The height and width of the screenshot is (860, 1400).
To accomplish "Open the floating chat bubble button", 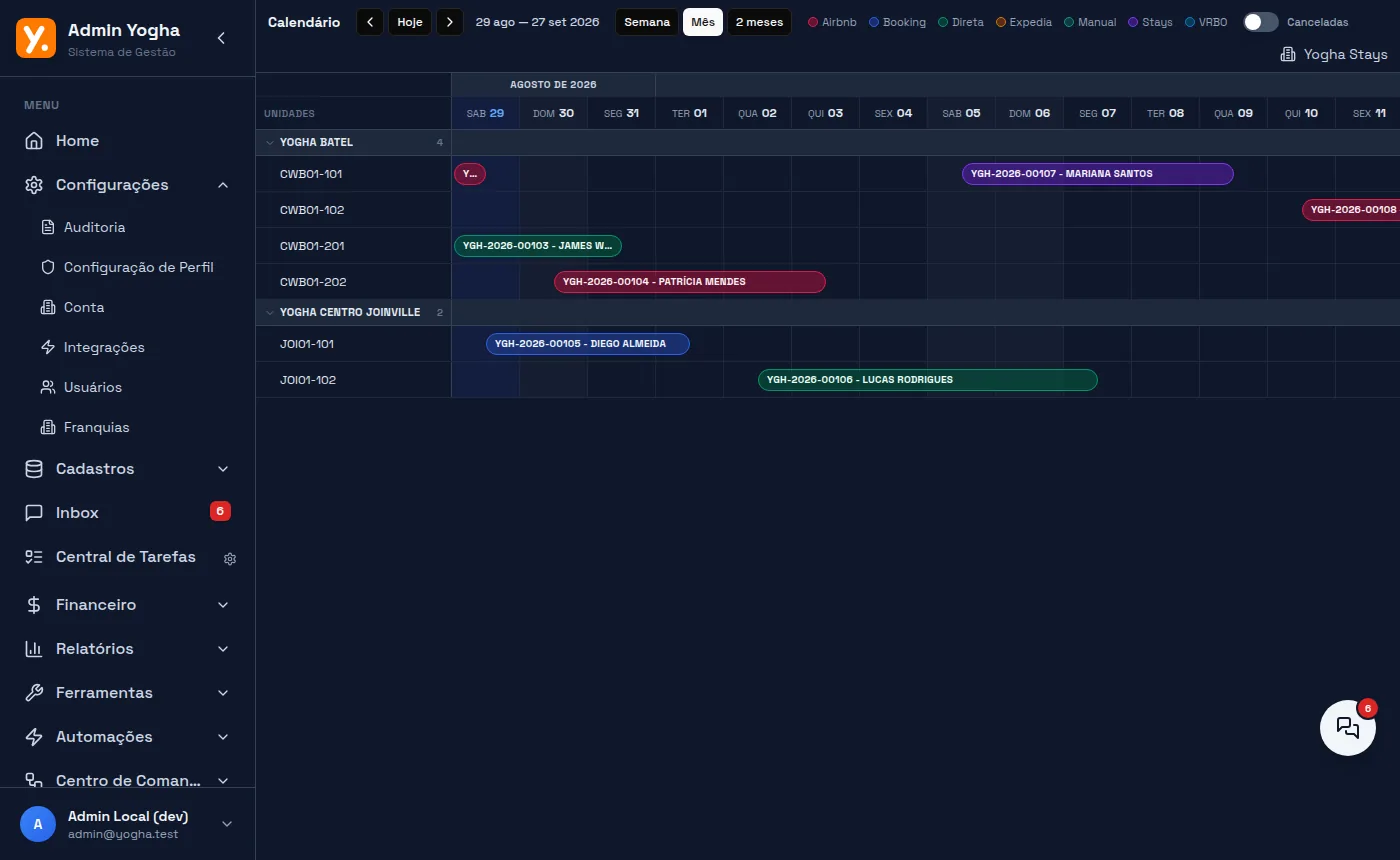I will (1348, 727).
